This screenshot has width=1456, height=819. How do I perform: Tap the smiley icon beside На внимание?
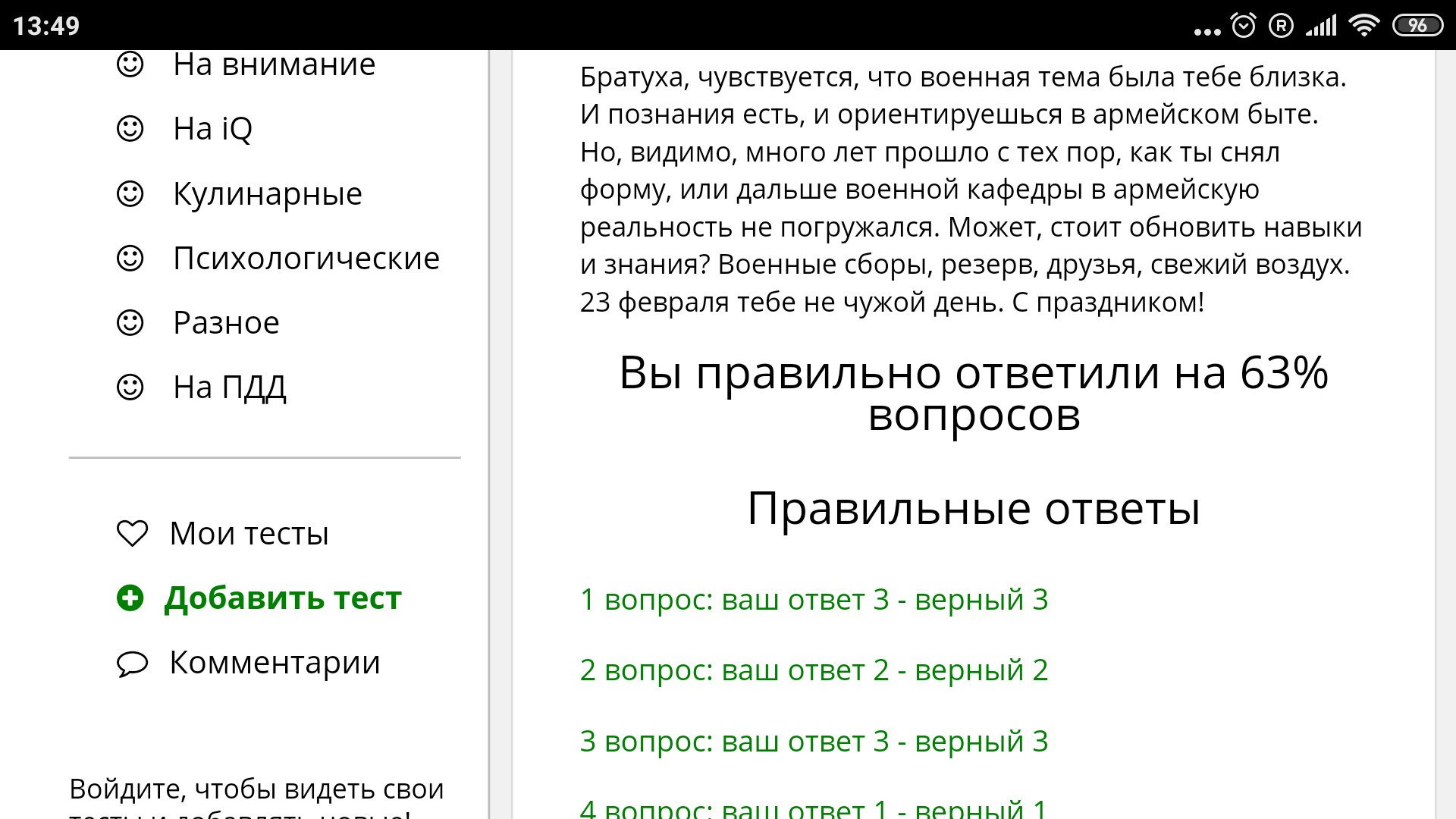click(x=130, y=64)
